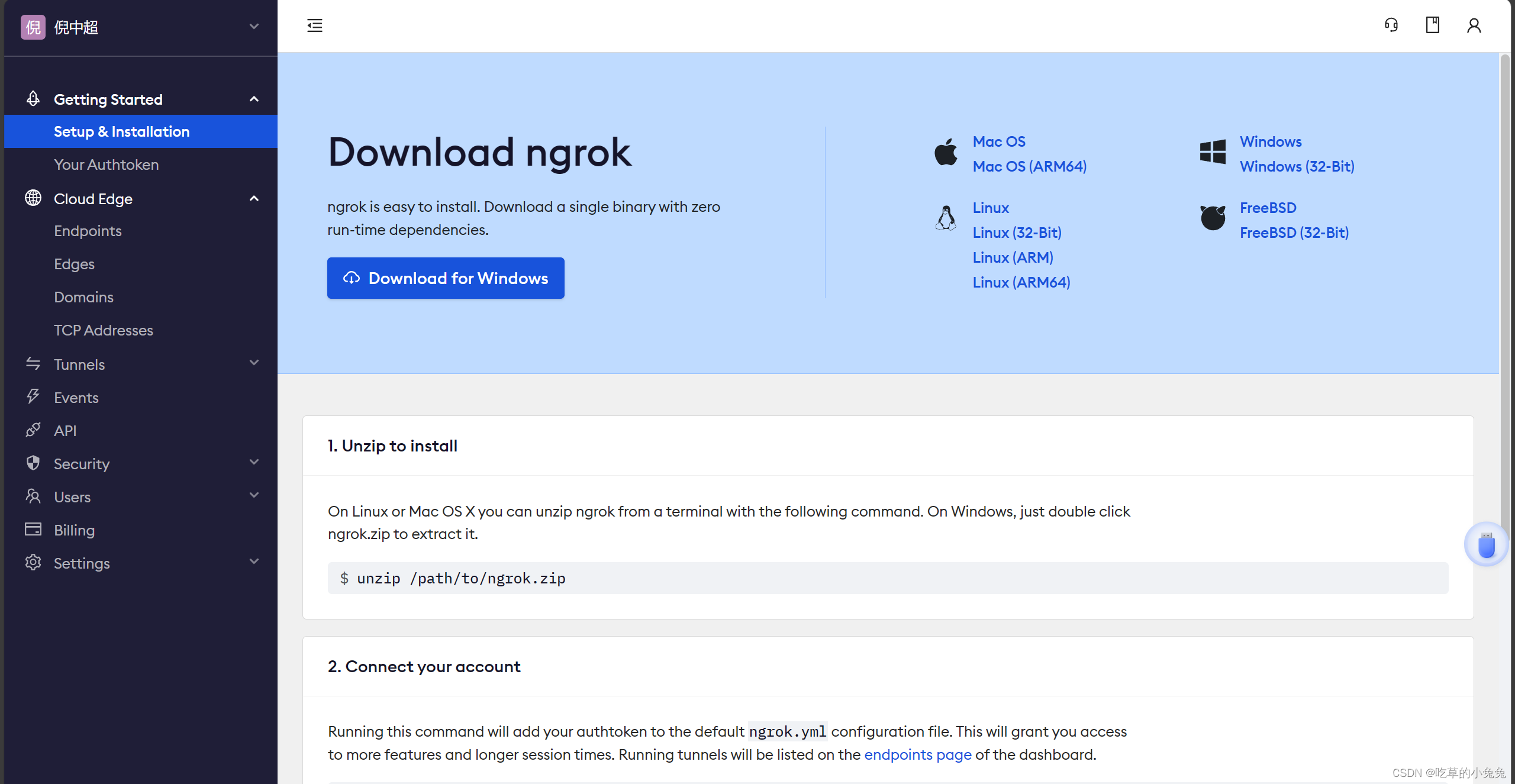Click the Tunnels arrows icon
The height and width of the screenshot is (784, 1515).
tap(33, 363)
